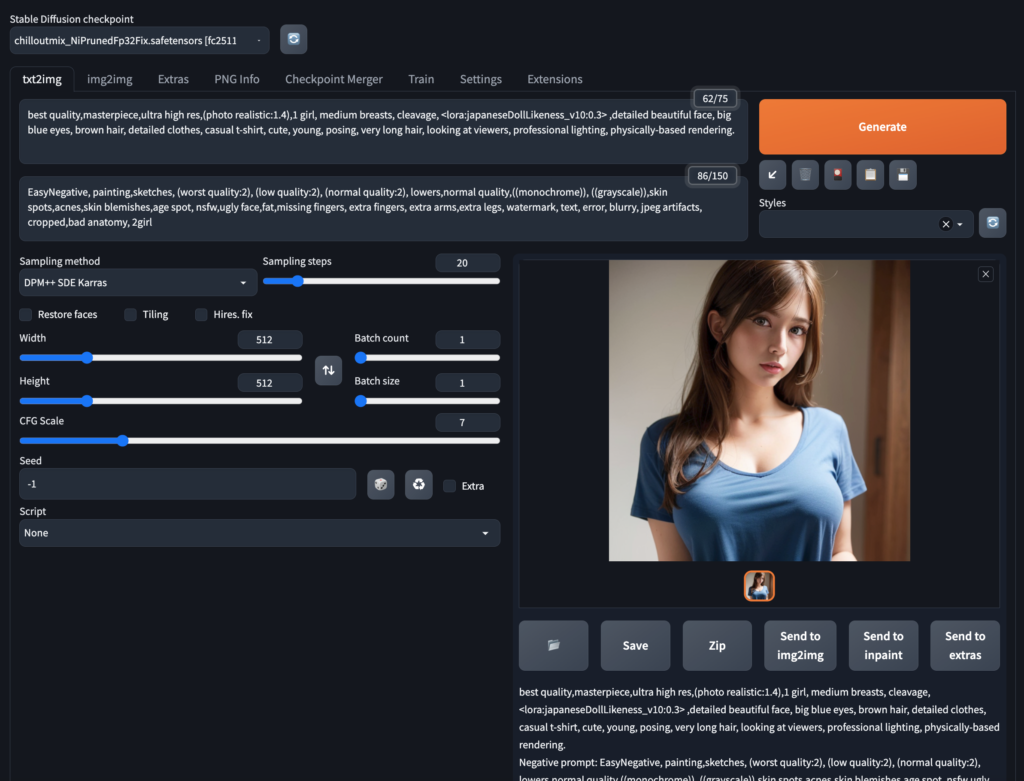The height and width of the screenshot is (781, 1024).
Task: Open the Sampling method dropdown
Action: pos(137,282)
